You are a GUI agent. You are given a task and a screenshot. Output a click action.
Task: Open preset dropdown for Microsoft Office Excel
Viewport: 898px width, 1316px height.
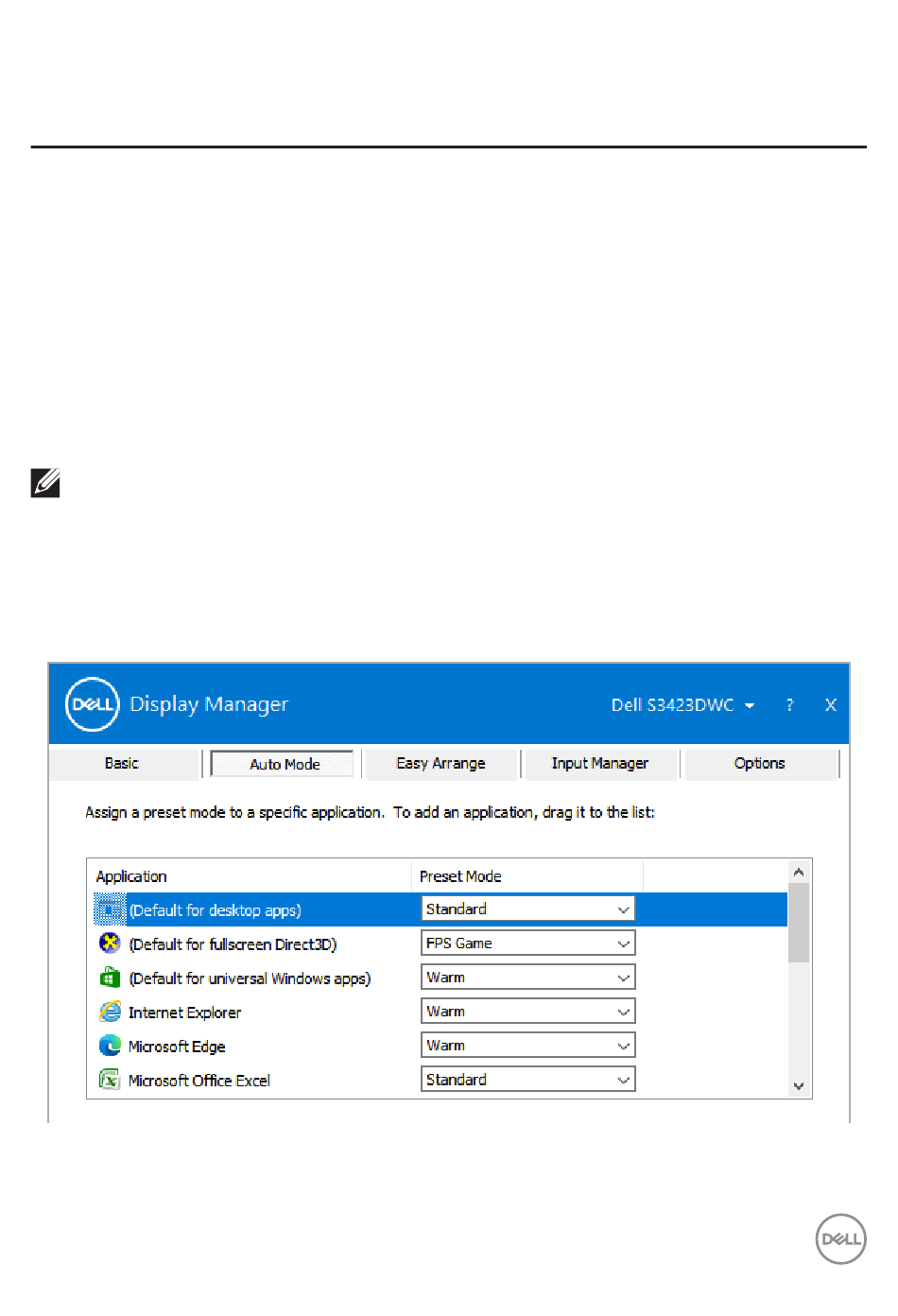click(527, 1079)
